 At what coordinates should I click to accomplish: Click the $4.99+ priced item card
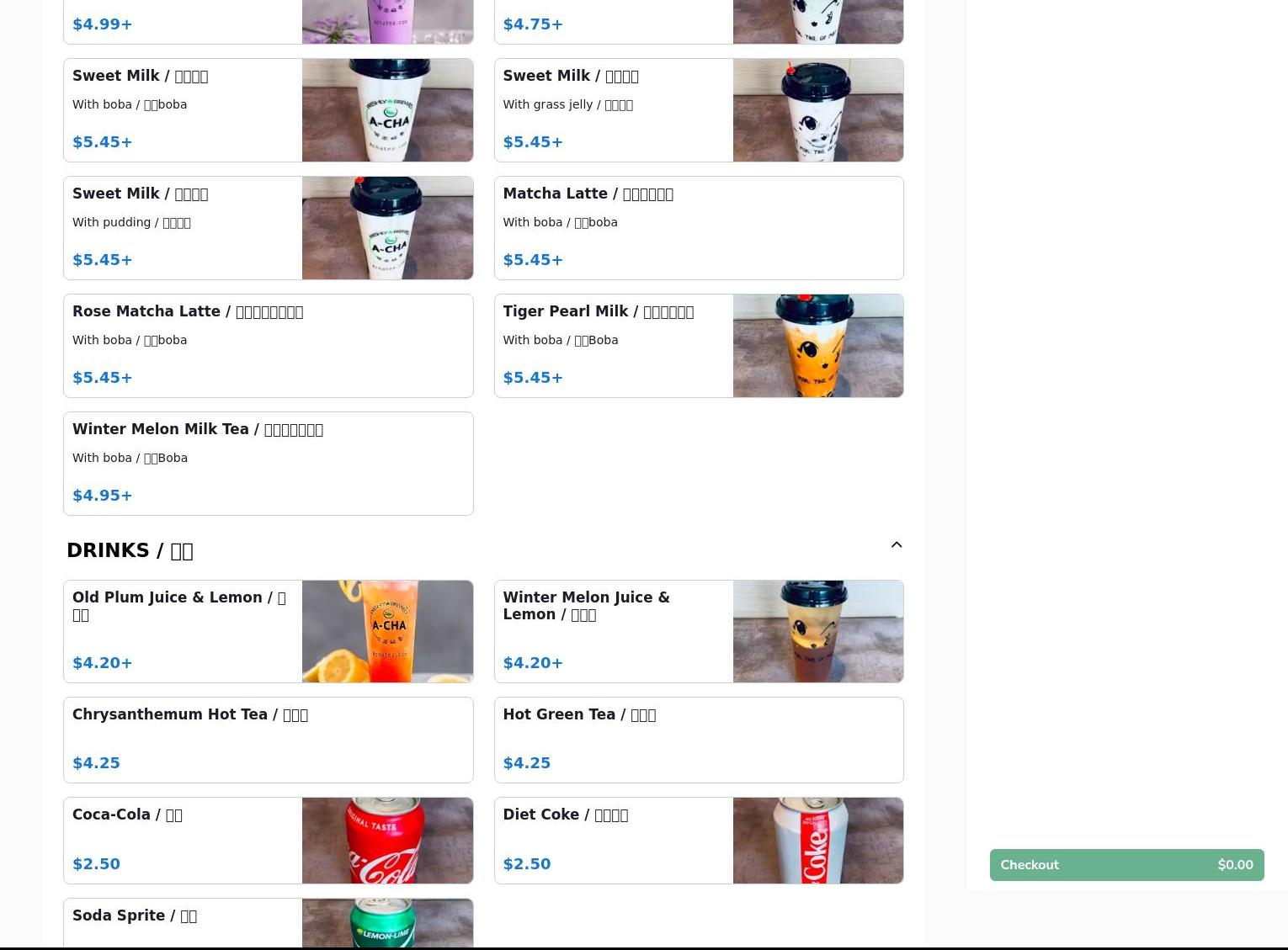tap(269, 22)
